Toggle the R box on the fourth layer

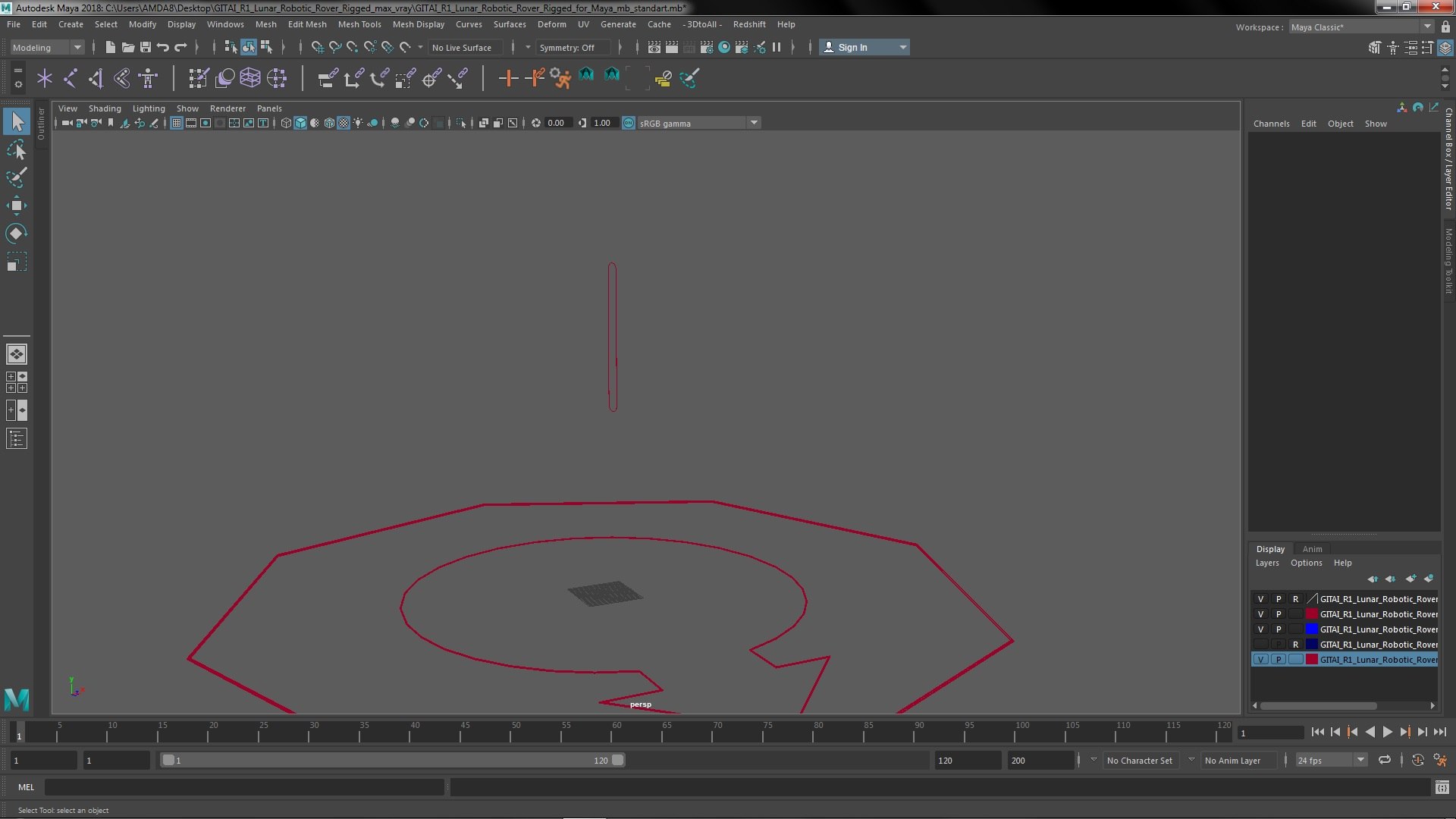pos(1295,645)
